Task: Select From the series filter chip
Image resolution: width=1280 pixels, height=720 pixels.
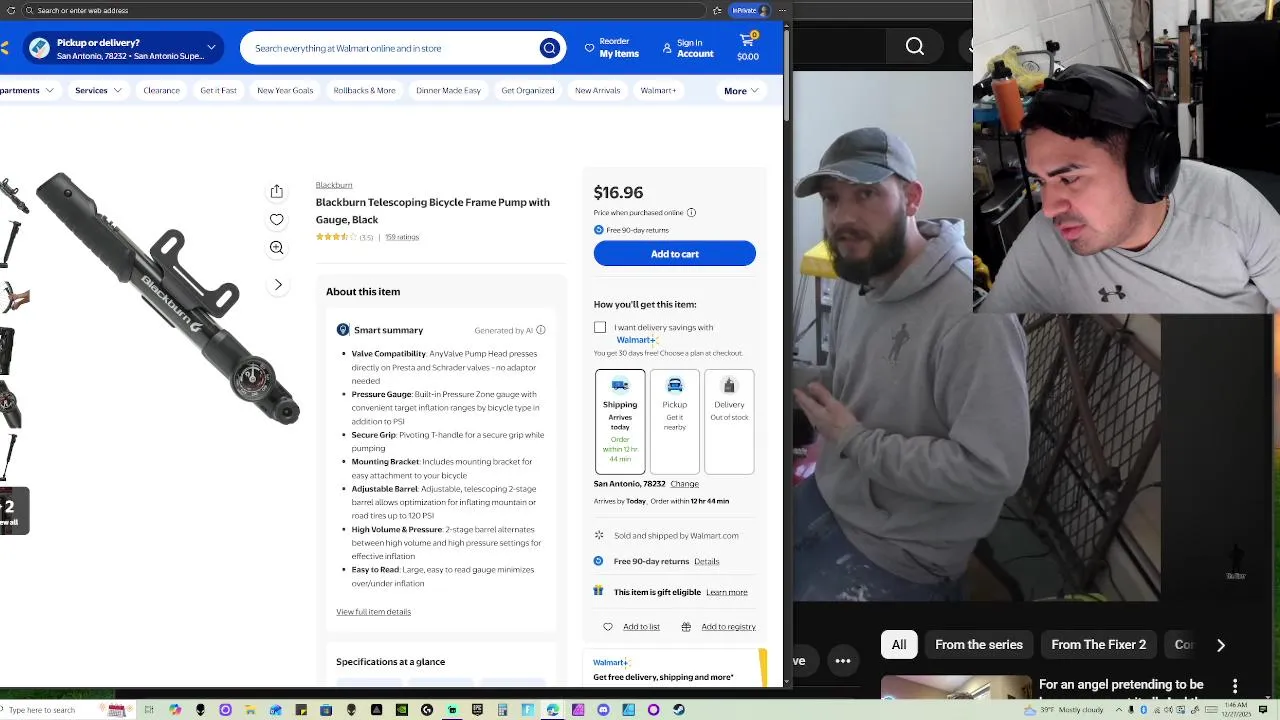Action: 979,645
